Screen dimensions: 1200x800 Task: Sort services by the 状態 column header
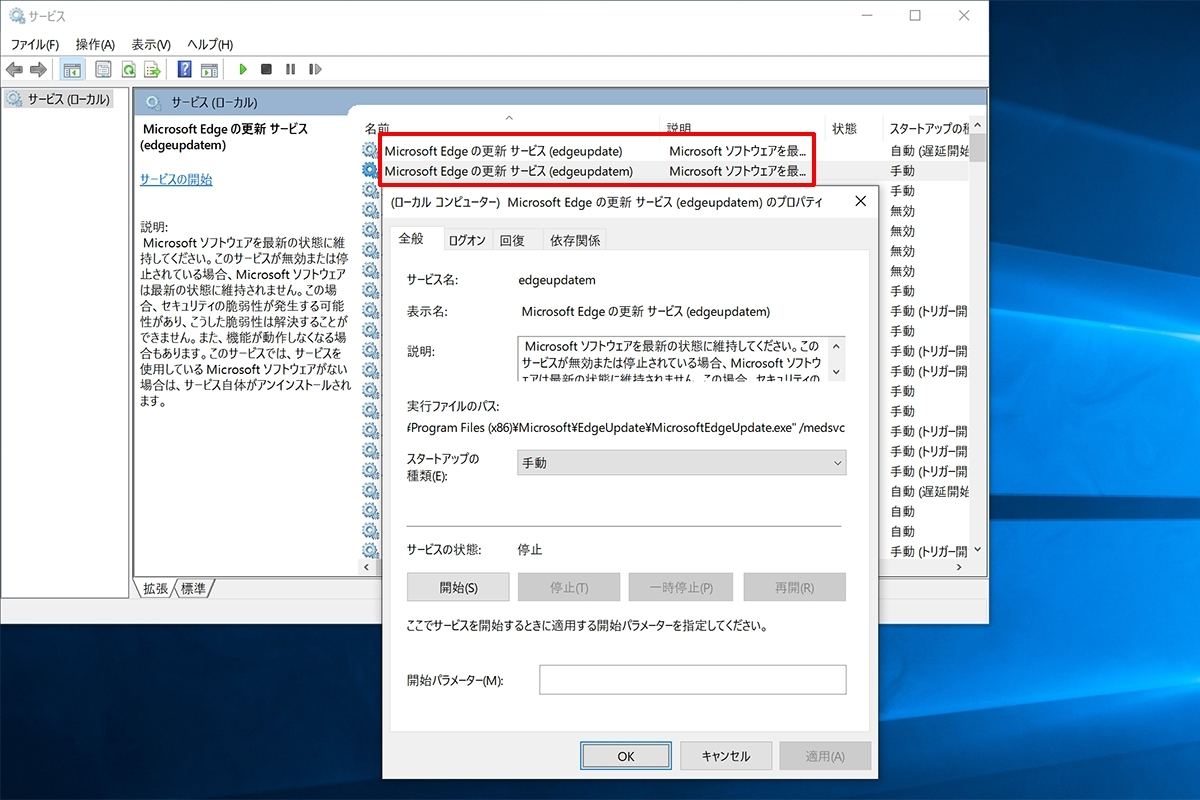click(845, 129)
